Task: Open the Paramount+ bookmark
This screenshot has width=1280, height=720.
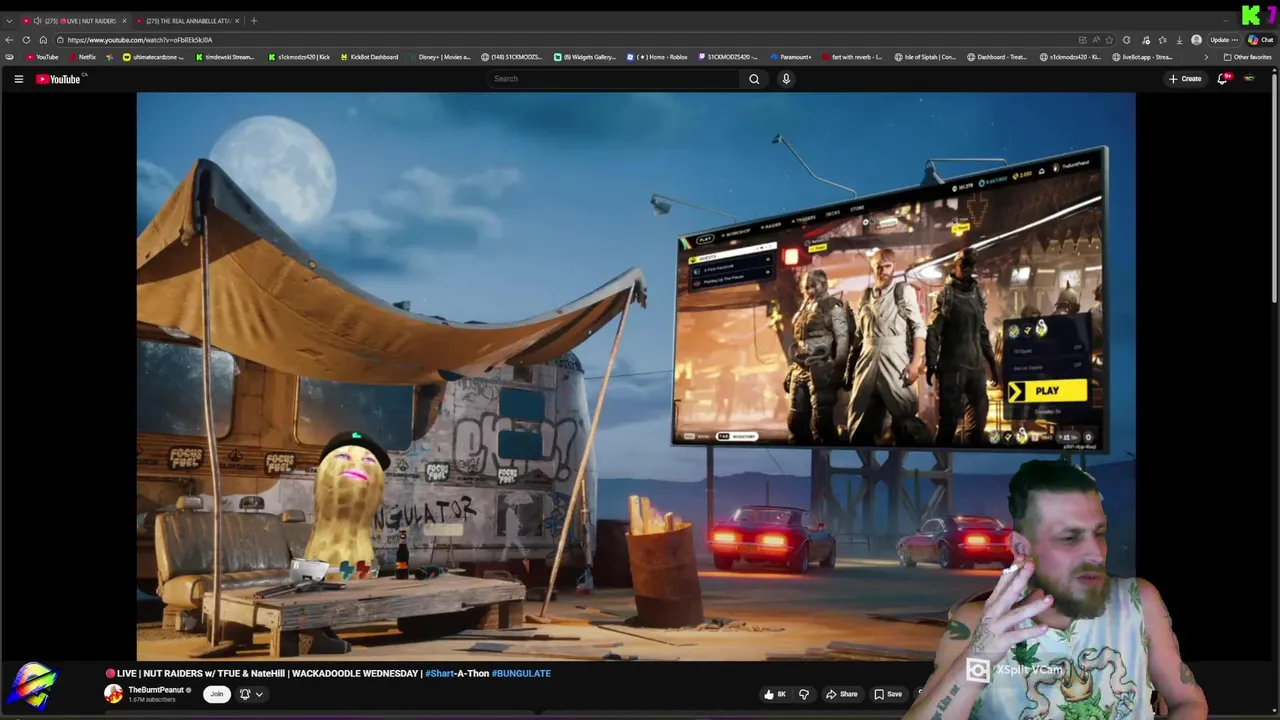Action: pos(790,57)
